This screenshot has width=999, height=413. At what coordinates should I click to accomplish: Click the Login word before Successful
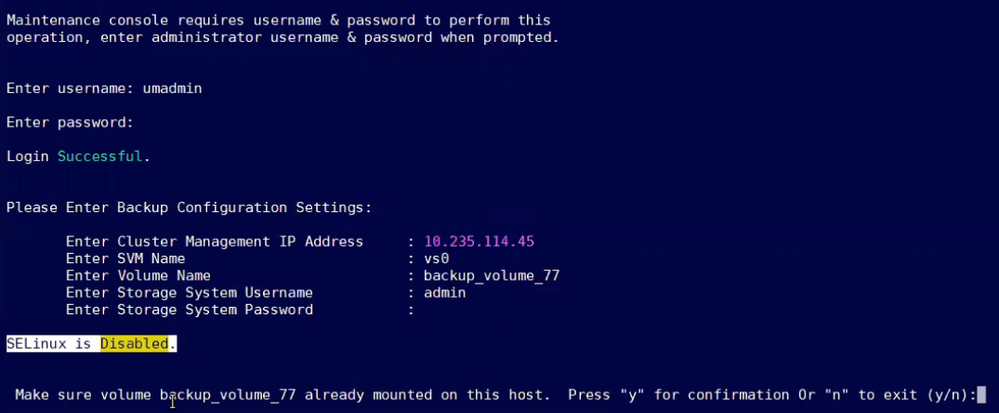pos(27,156)
